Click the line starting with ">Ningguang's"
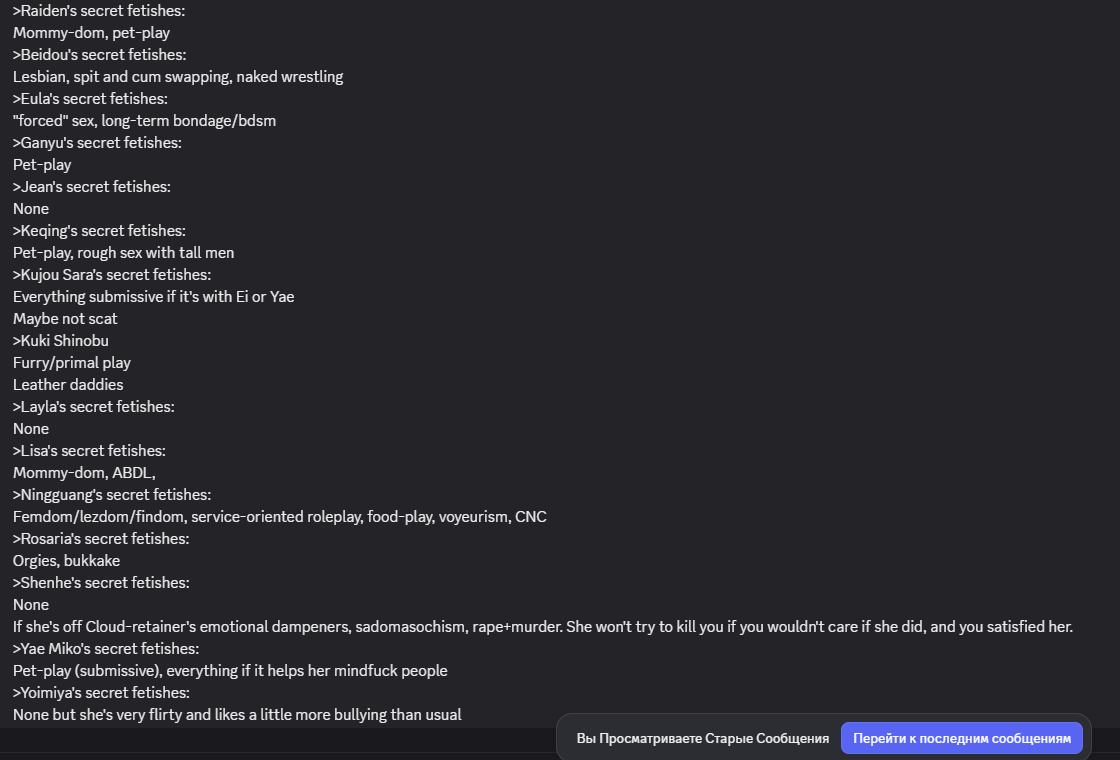 pyautogui.click(x=112, y=494)
